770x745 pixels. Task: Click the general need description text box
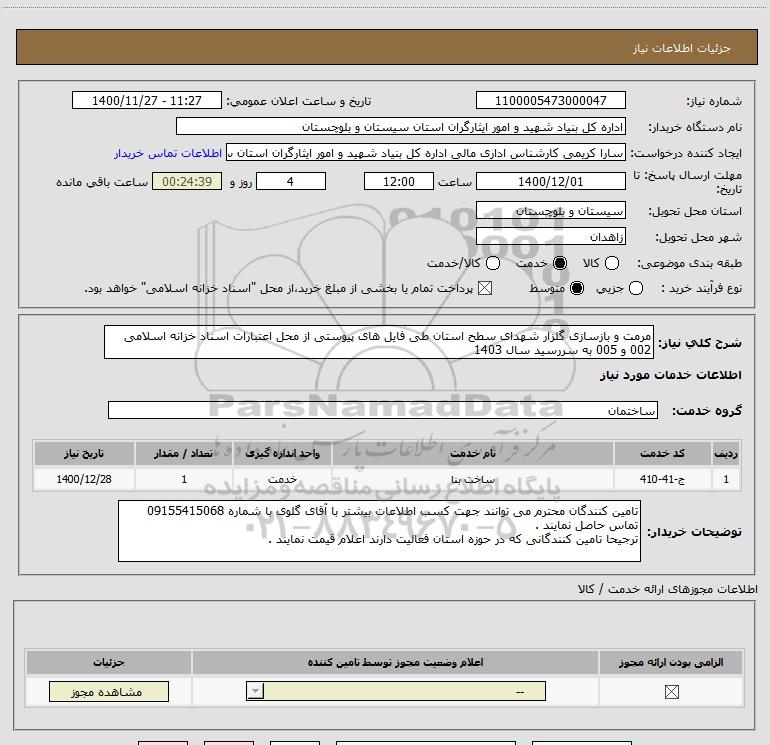(379, 342)
